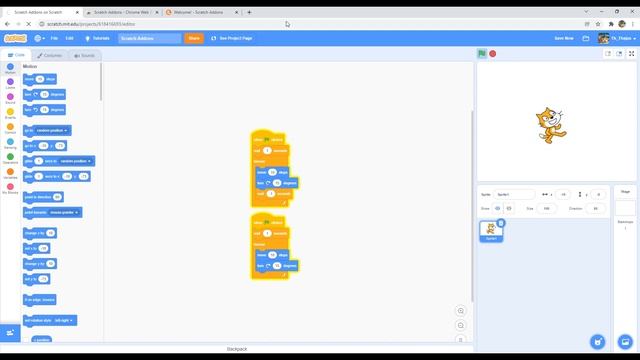Click the project title input field
This screenshot has width=640, height=360.
(x=149, y=38)
